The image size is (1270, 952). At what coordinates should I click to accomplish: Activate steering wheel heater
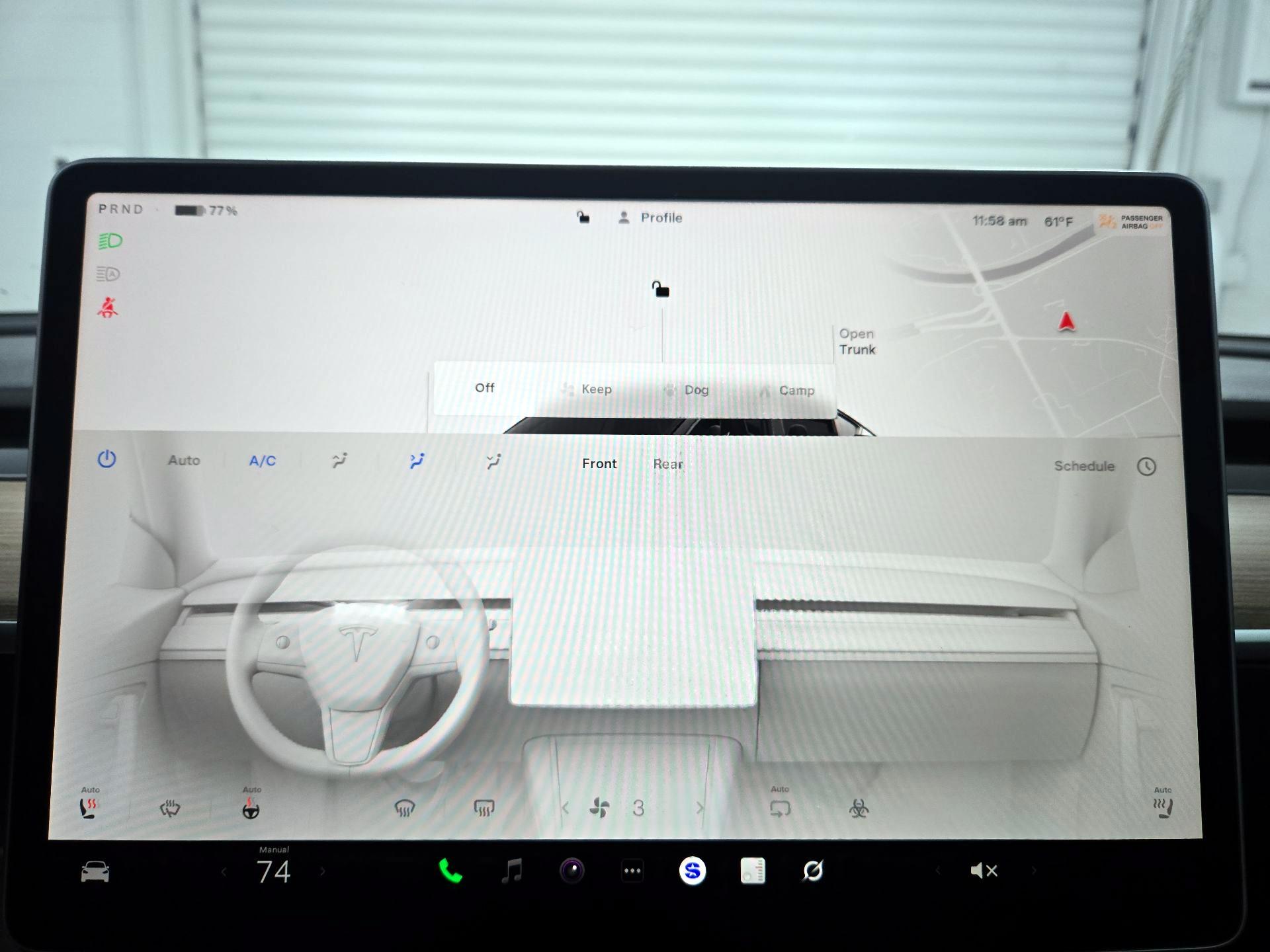coord(251,809)
